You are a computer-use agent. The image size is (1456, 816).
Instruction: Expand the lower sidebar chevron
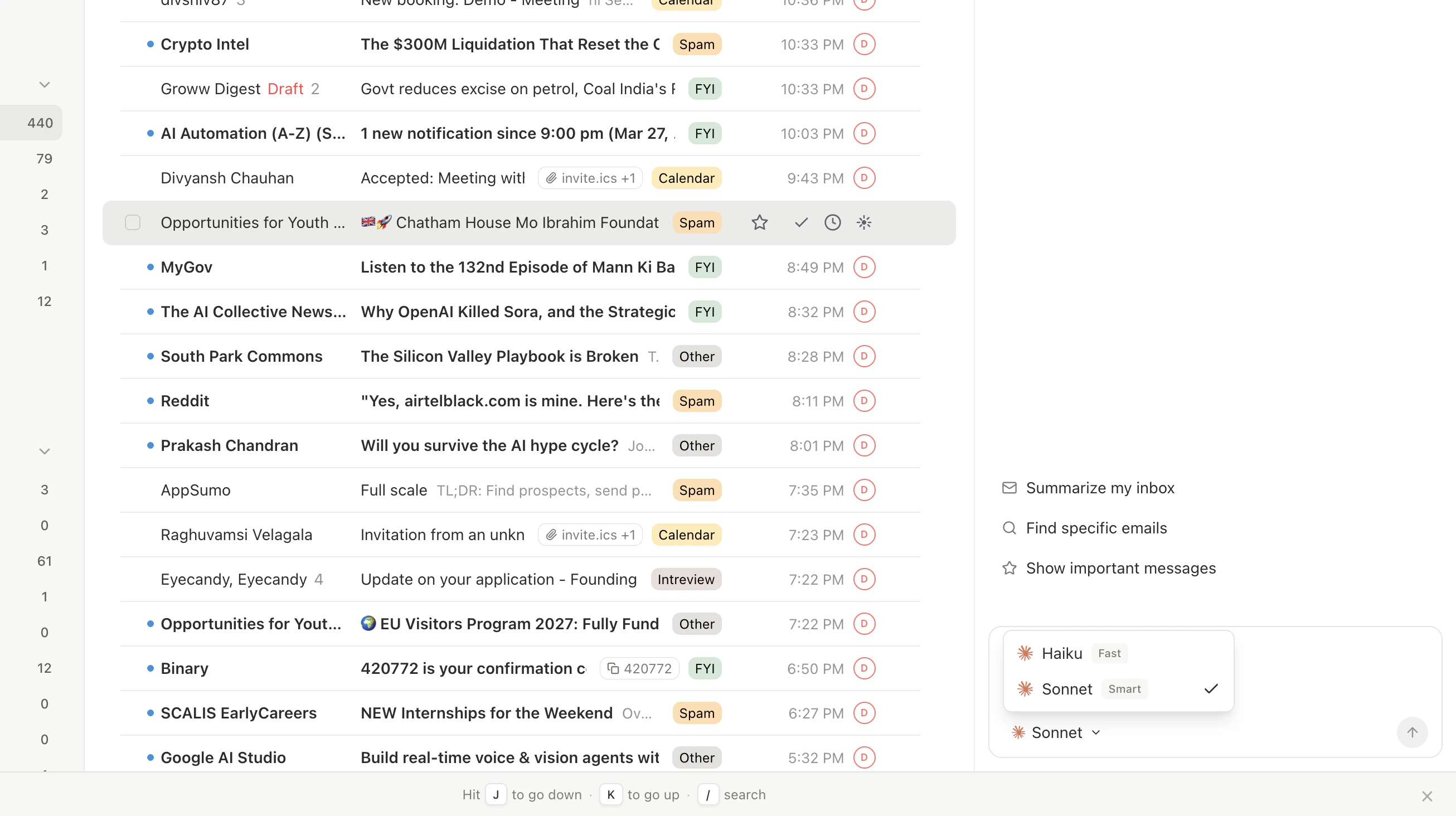pos(45,451)
